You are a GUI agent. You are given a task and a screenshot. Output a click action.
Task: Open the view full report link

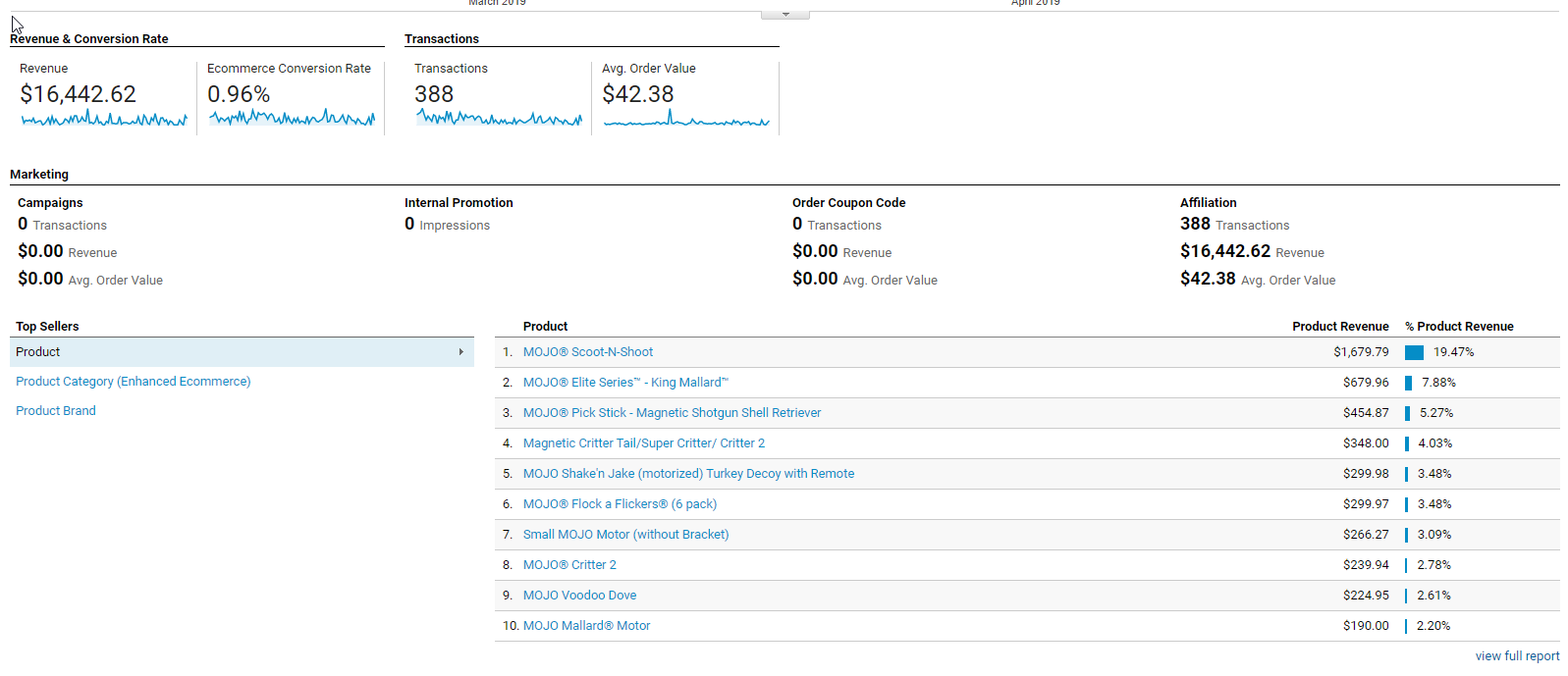pos(1517,656)
